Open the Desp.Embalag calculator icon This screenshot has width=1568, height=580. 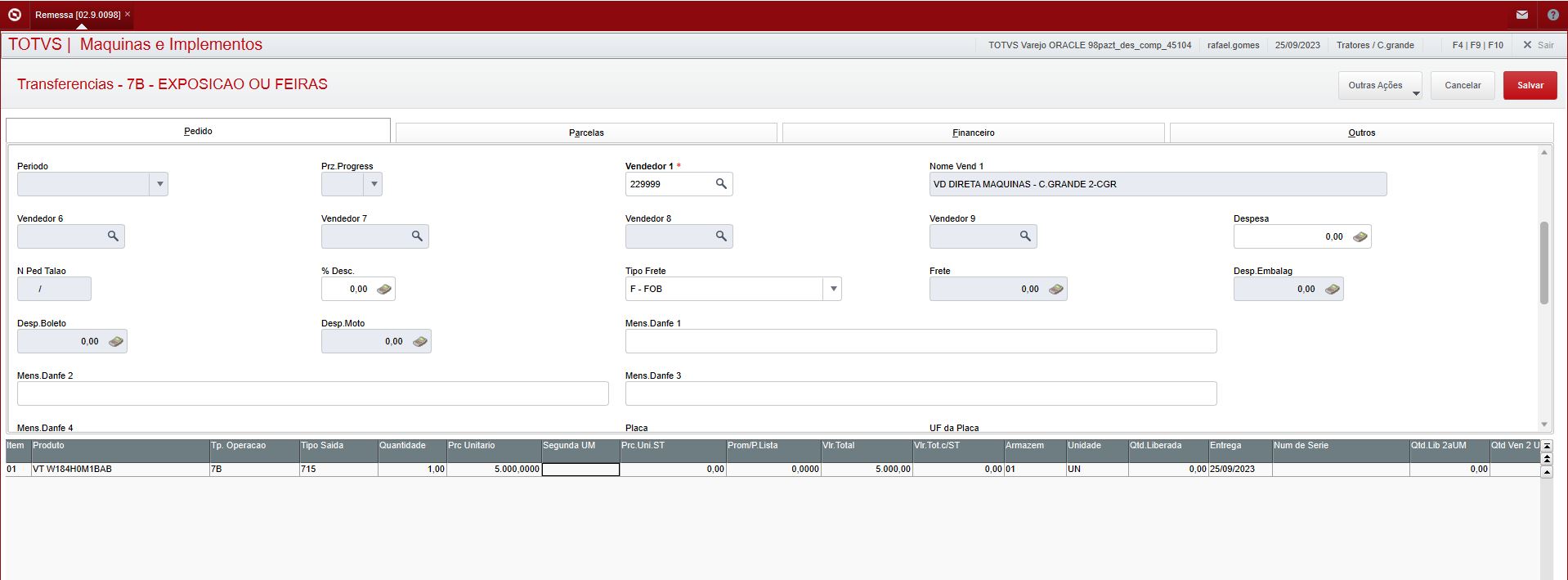pyautogui.click(x=1332, y=289)
